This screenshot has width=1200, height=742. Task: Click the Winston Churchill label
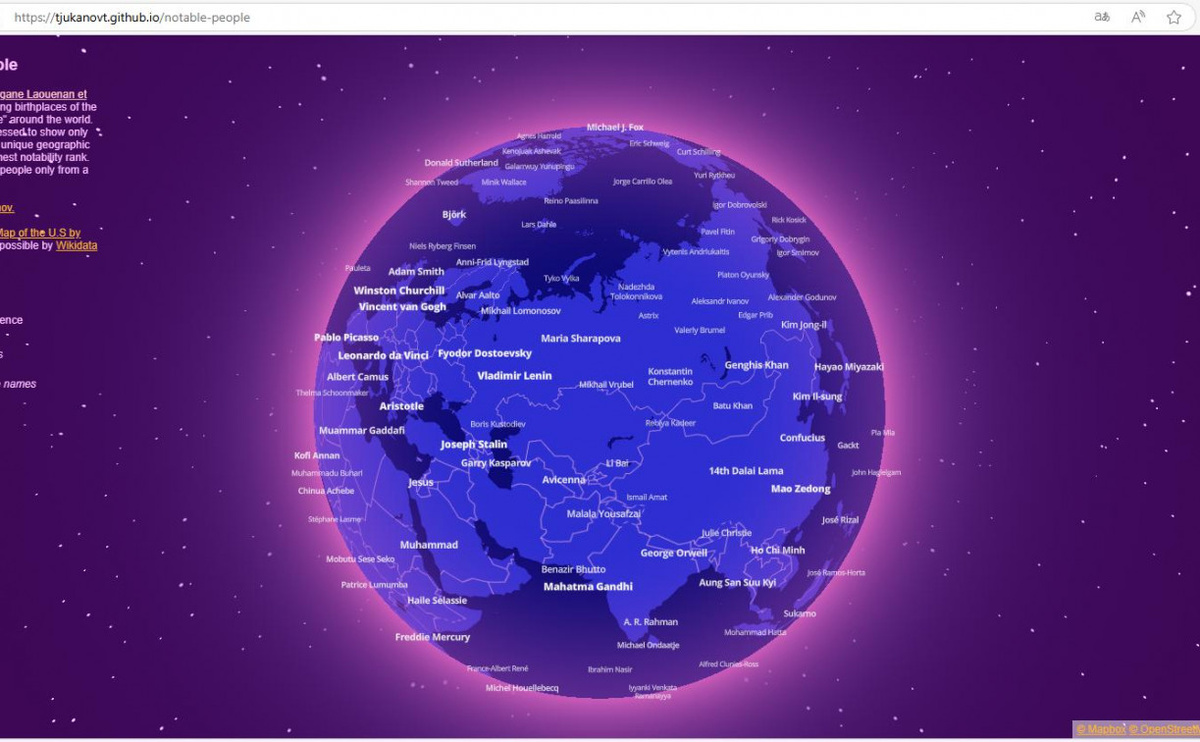click(x=399, y=291)
